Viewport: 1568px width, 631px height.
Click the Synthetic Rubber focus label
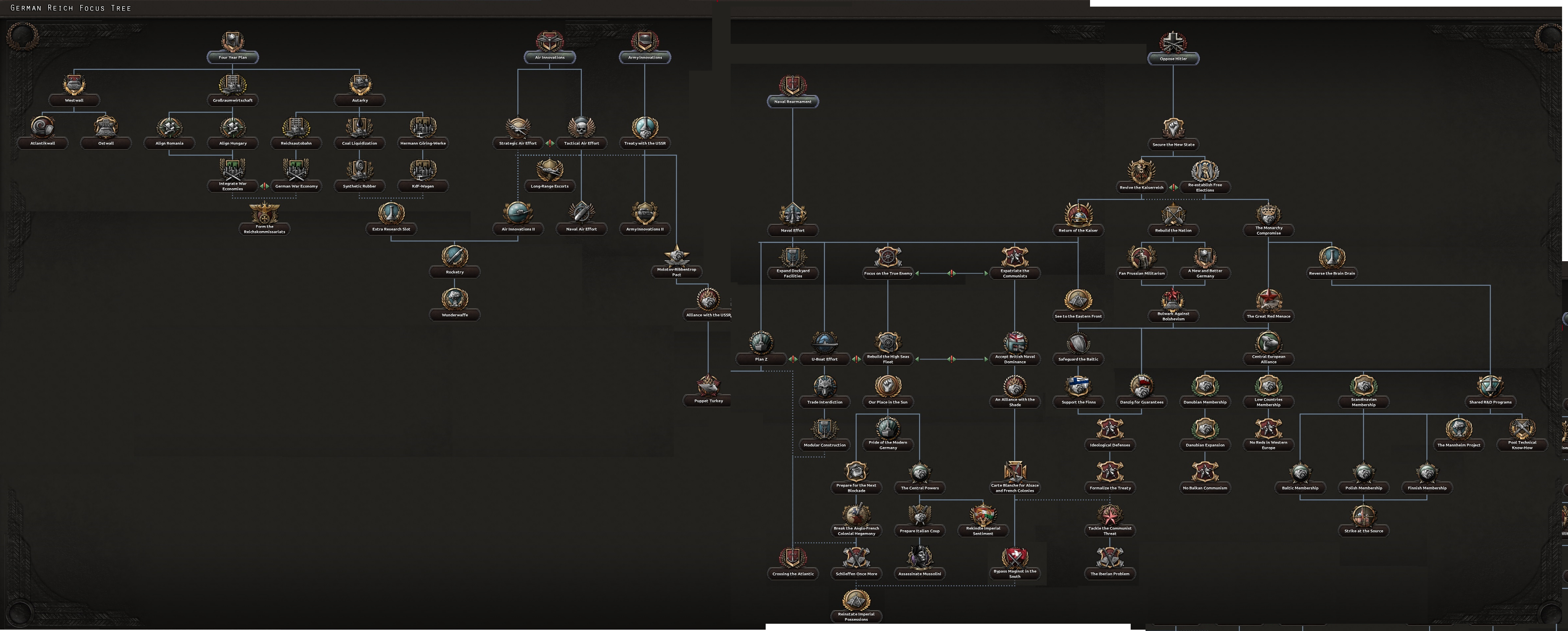pos(360,186)
